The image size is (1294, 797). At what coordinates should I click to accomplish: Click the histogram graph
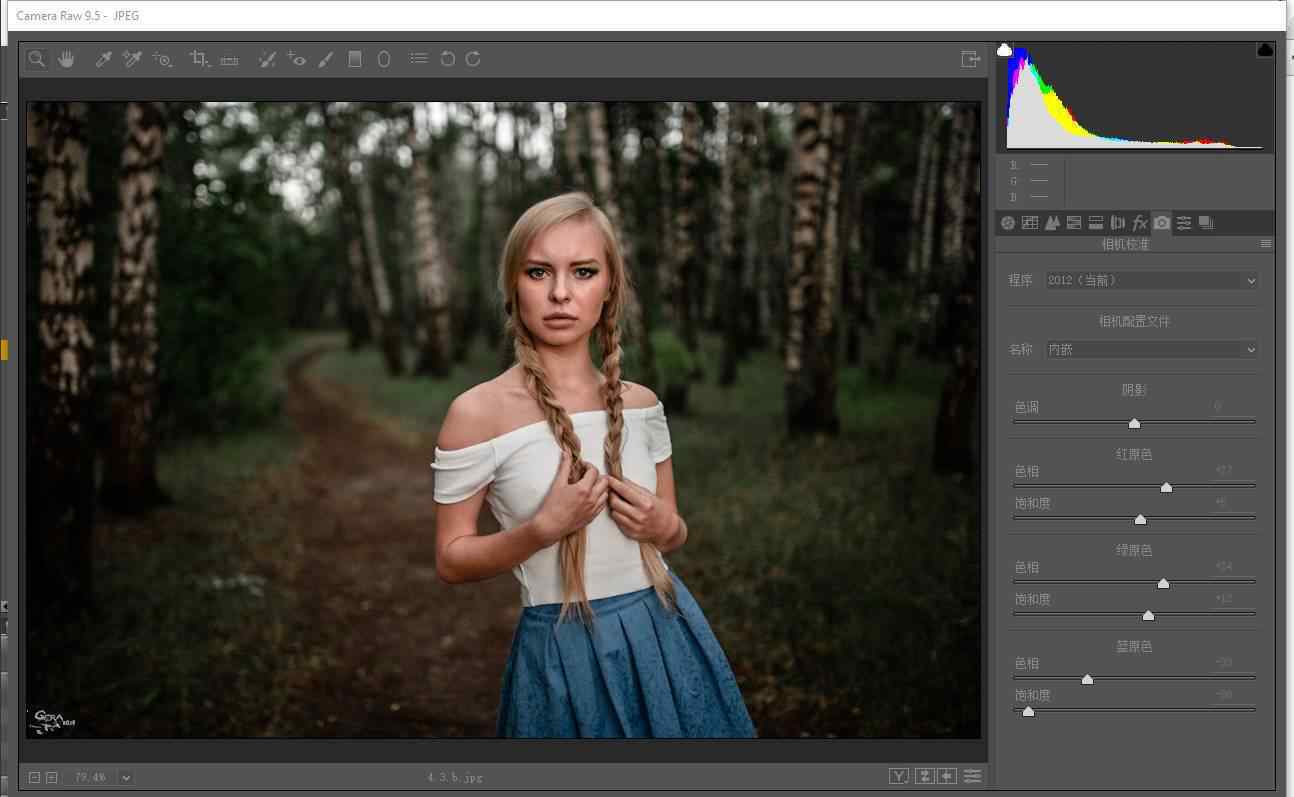pos(1135,97)
